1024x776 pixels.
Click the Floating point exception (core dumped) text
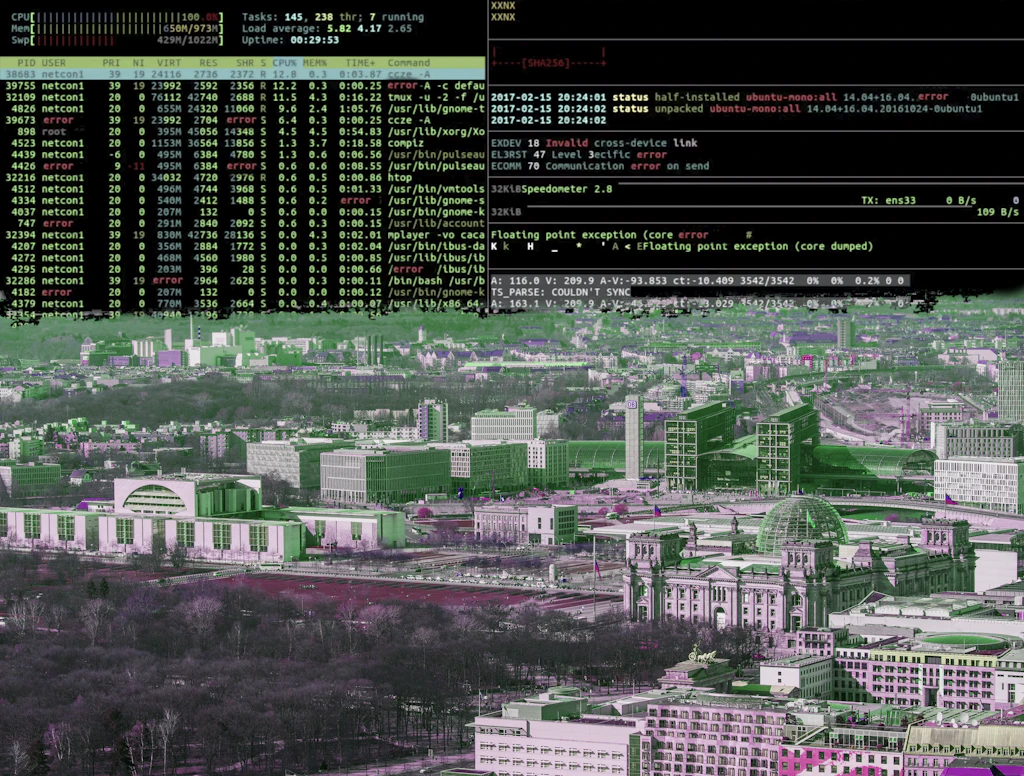pos(758,246)
